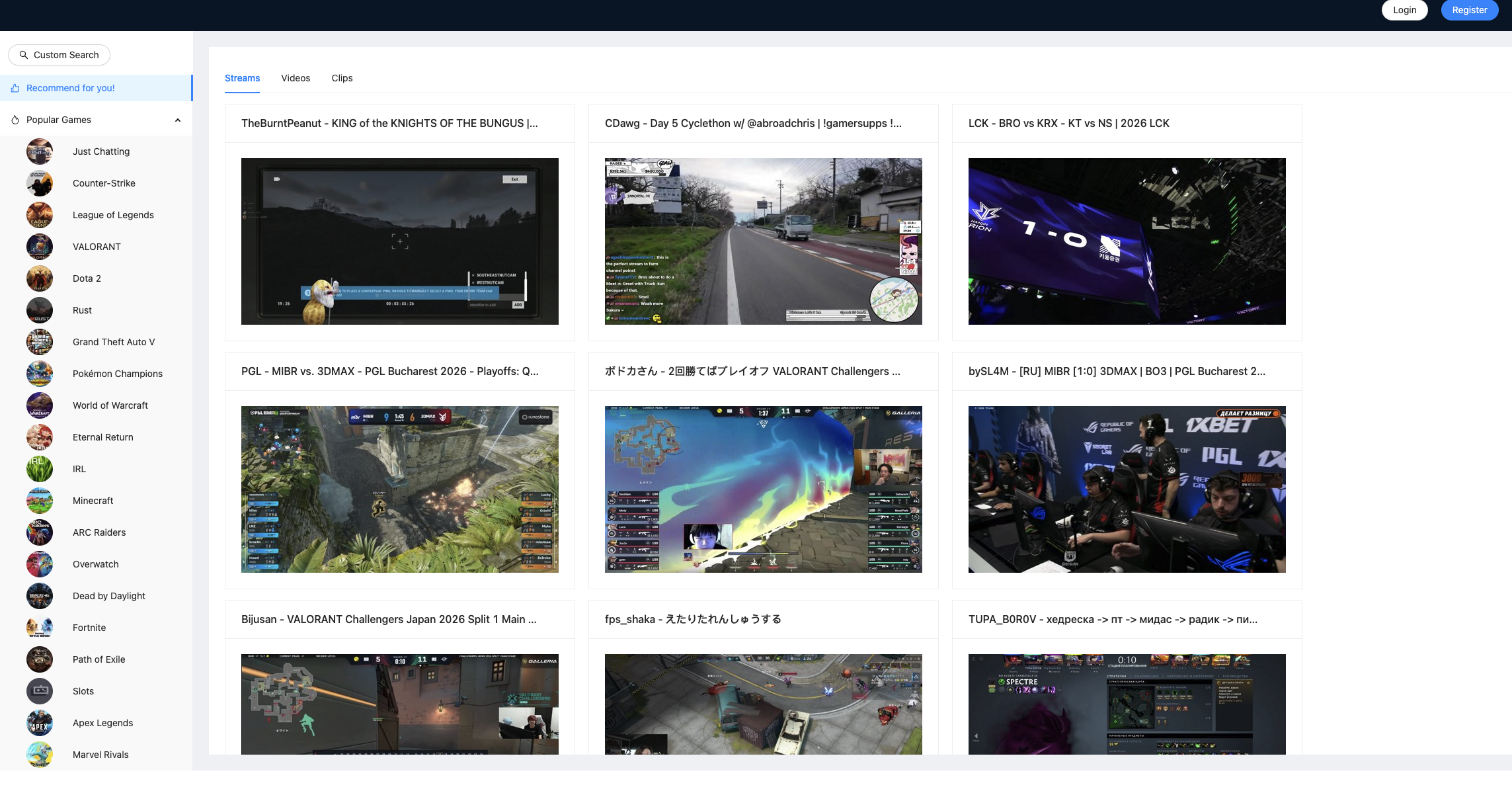This screenshot has width=1512, height=793.
Task: Open the Recommend for you page
Action: point(71,87)
